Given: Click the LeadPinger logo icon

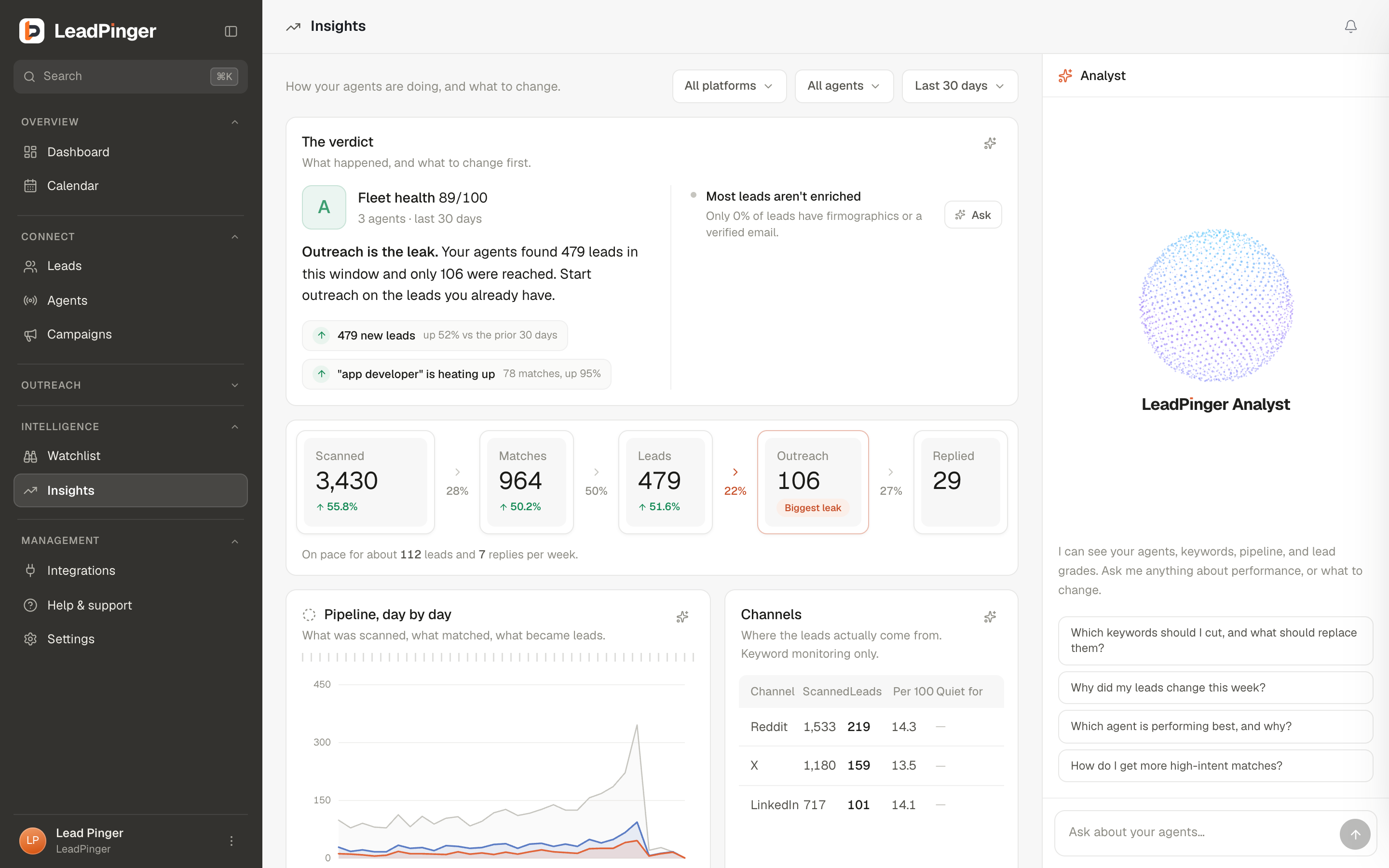Looking at the screenshot, I should [31, 31].
